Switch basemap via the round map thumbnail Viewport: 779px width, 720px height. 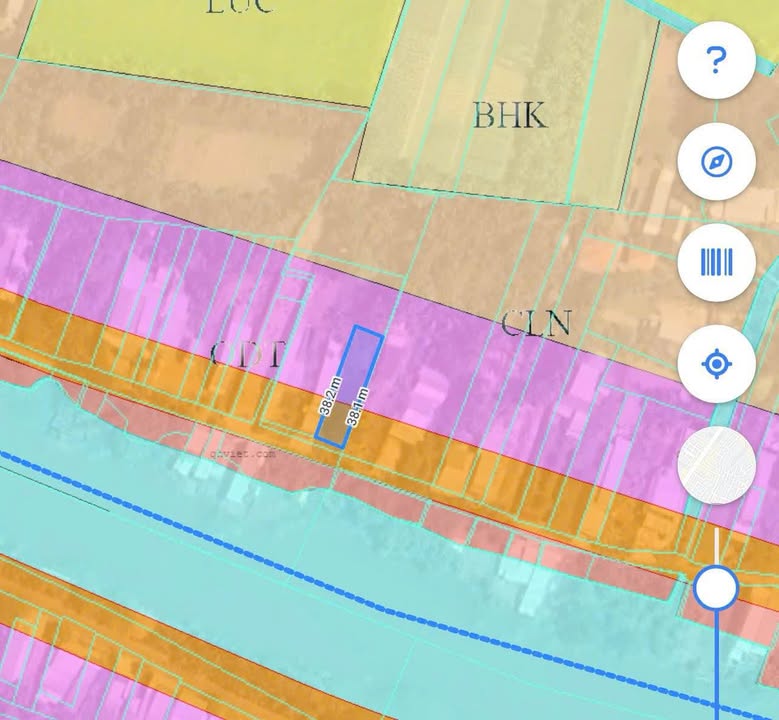point(715,465)
